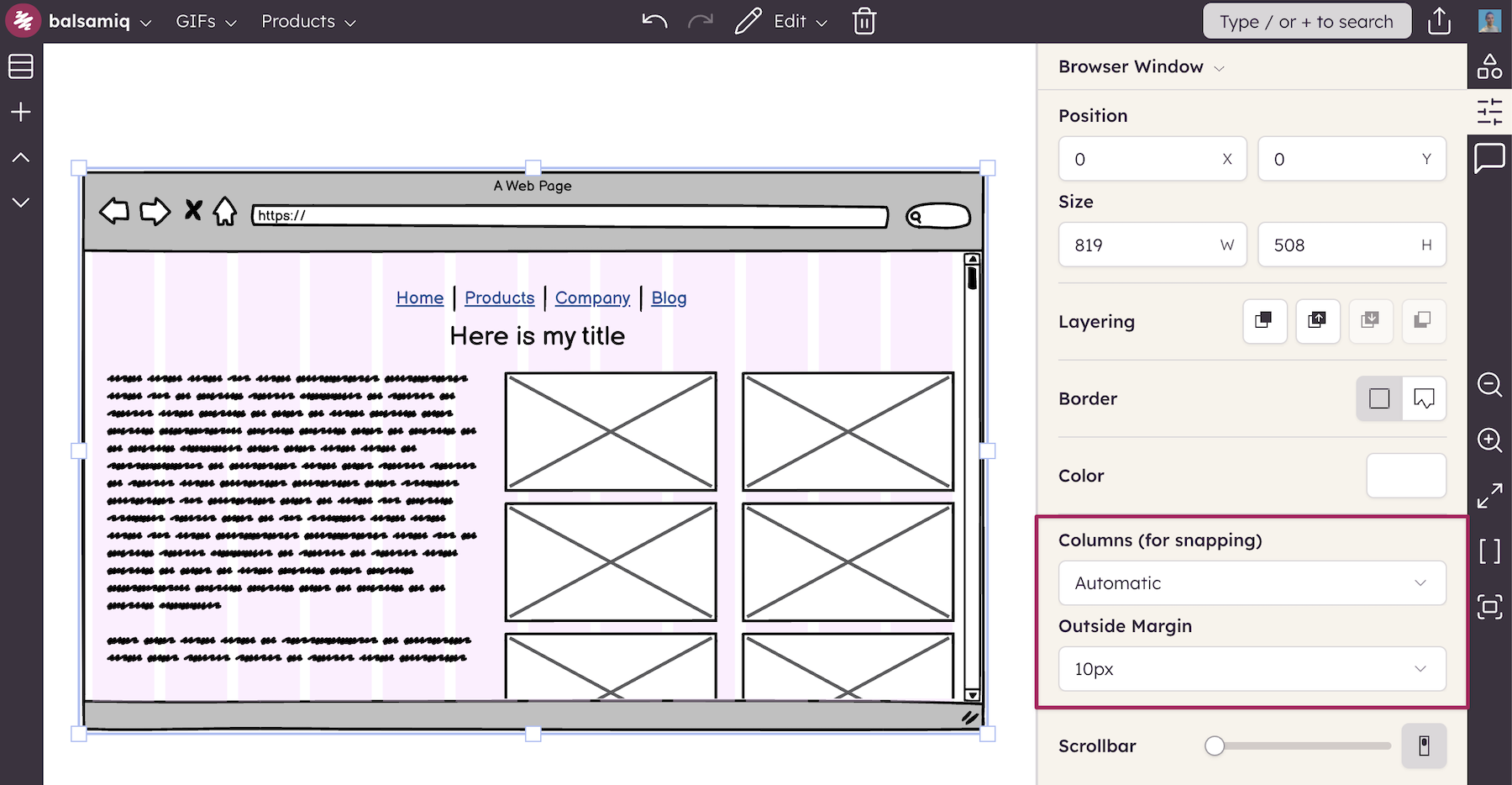Expand the Browser Window type dropdown
Image resolution: width=1512 pixels, height=785 pixels.
[1141, 66]
